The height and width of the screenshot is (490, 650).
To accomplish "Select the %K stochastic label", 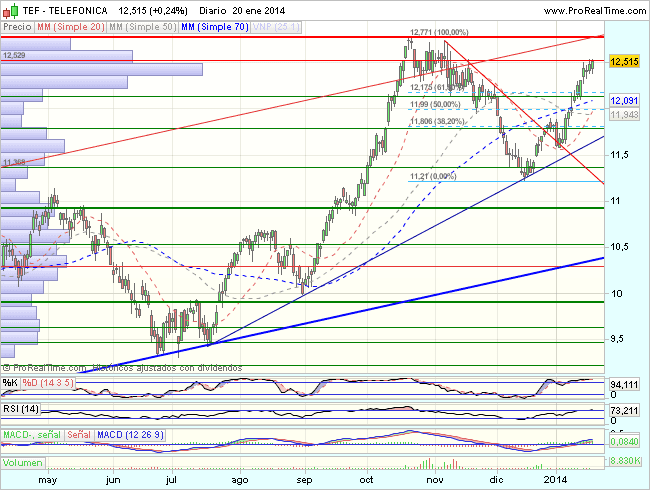I will (x=10, y=383).
